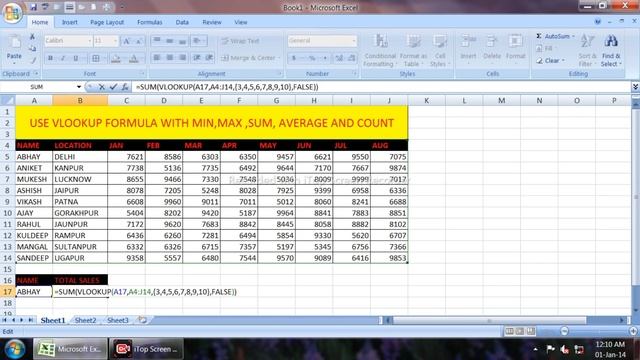Click the Percent Style icon
Viewport: 640px width, 360px height.
[312, 58]
